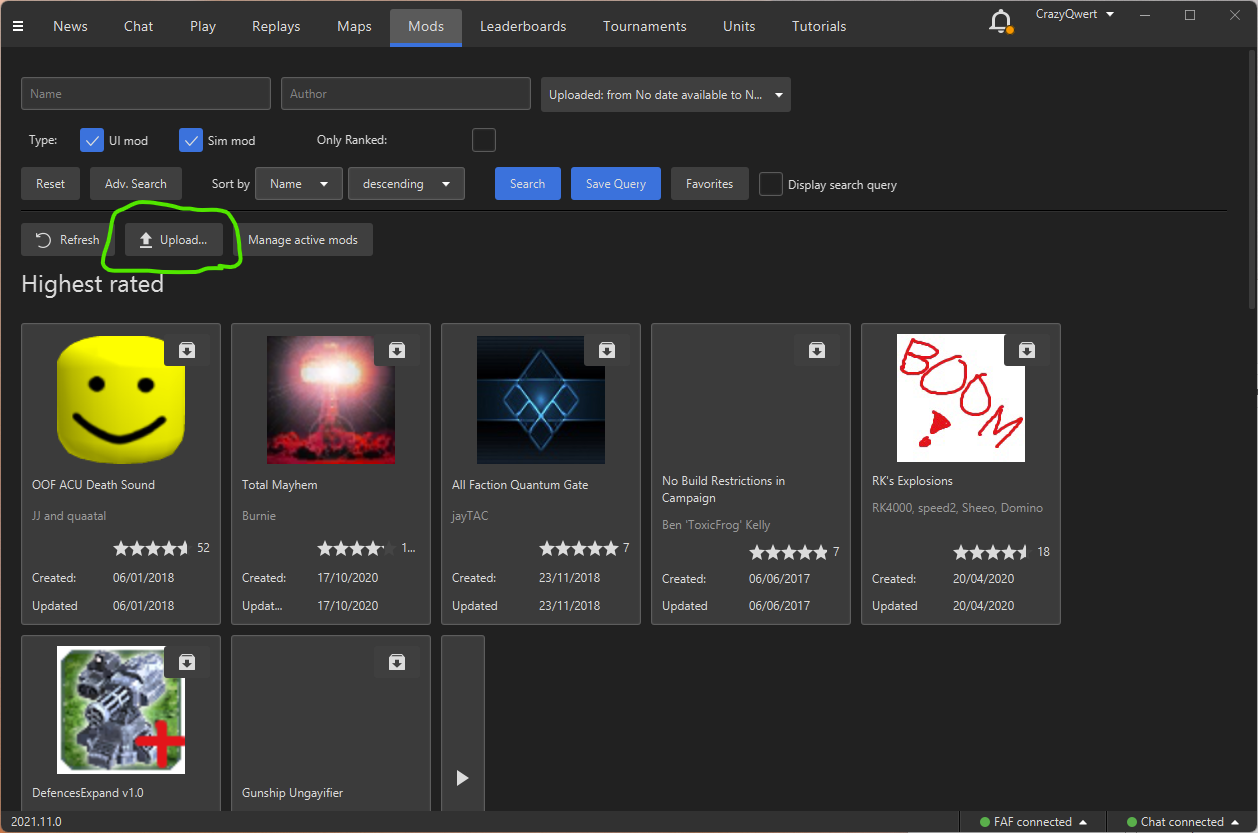Download RK's Explosions mod
This screenshot has height=833, width=1258.
pyautogui.click(x=1027, y=350)
